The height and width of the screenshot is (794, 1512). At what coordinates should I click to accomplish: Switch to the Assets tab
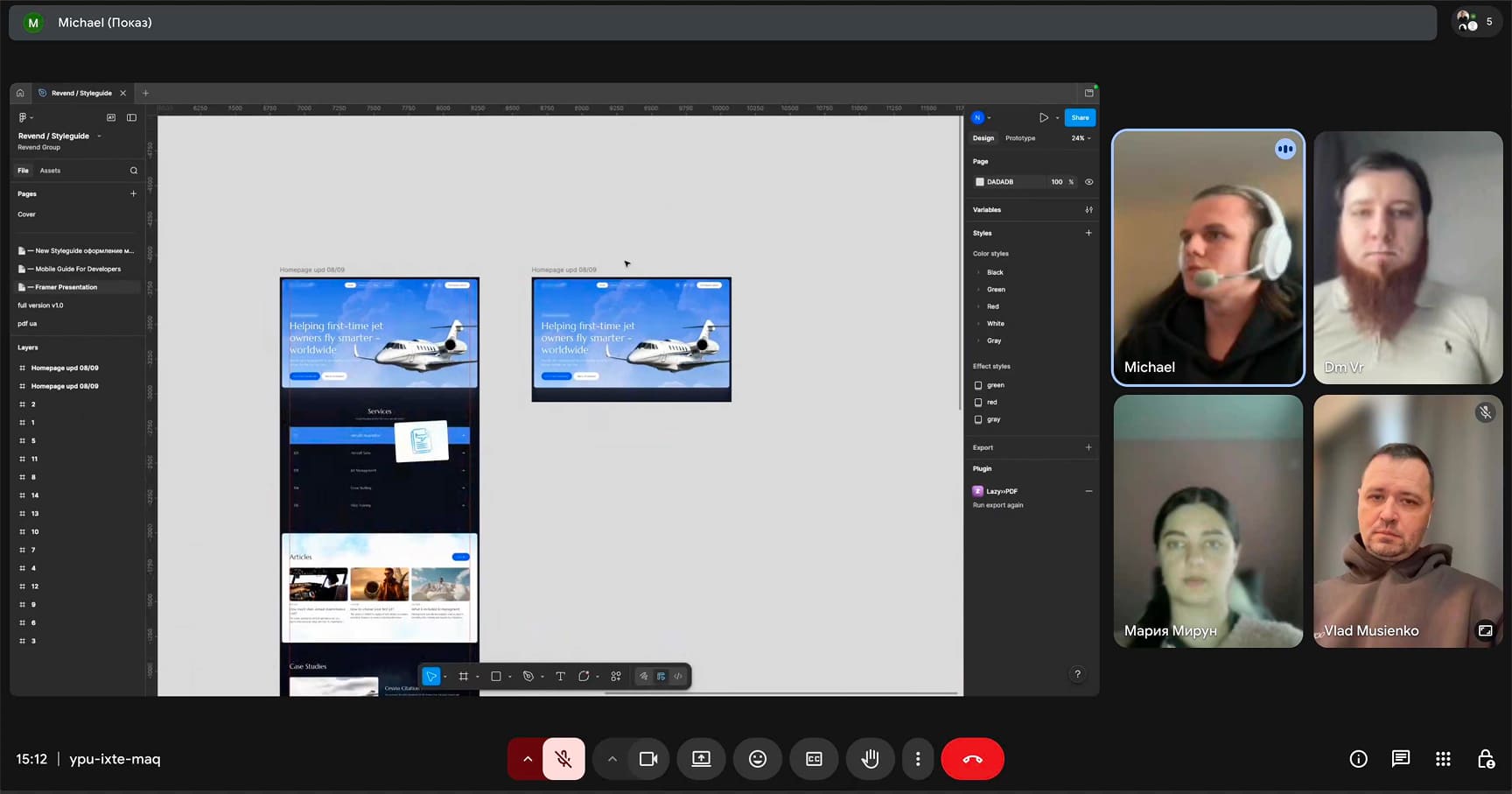coord(50,171)
